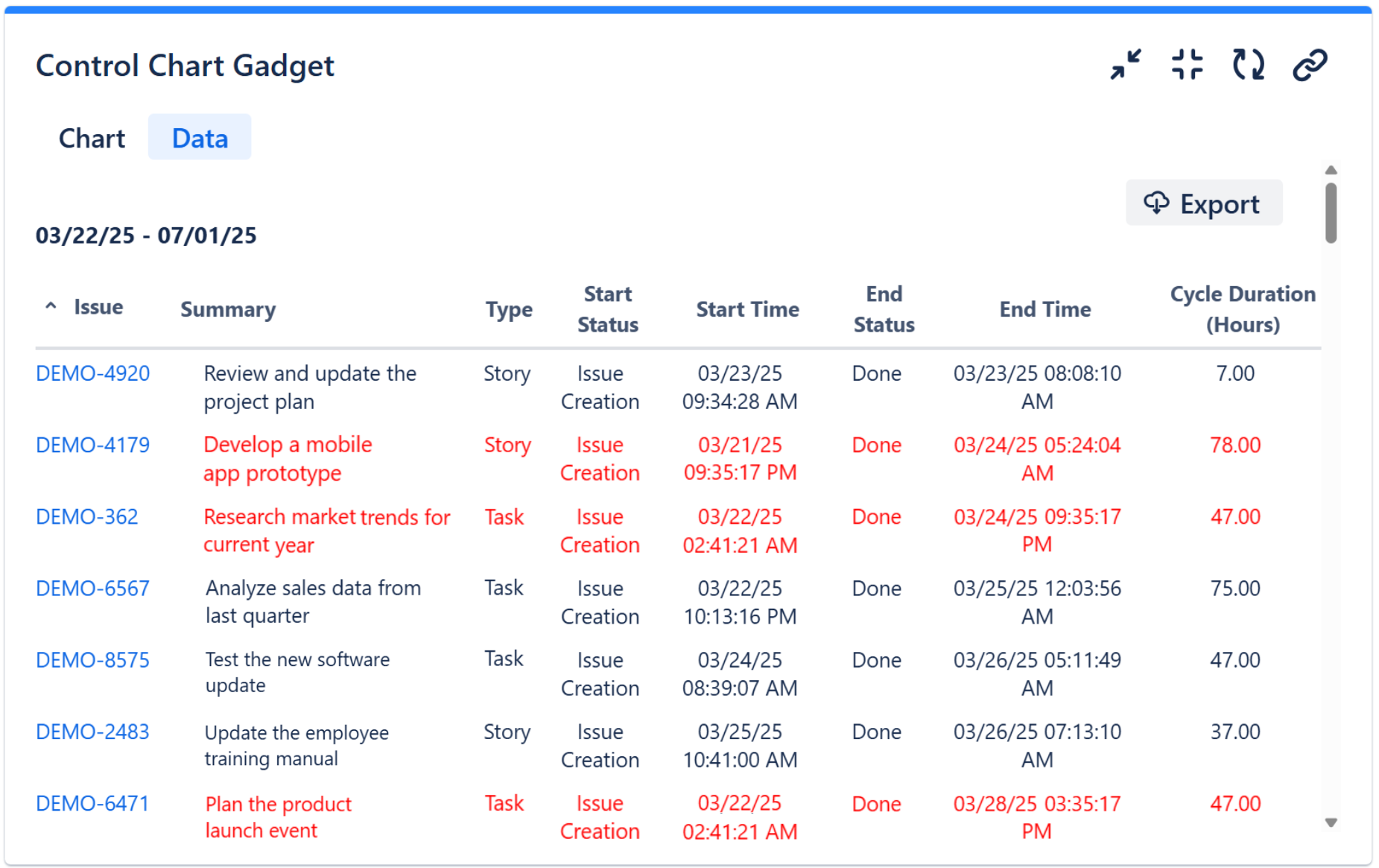Open issue DEMO-2483 link
1379x868 pixels.
92,732
